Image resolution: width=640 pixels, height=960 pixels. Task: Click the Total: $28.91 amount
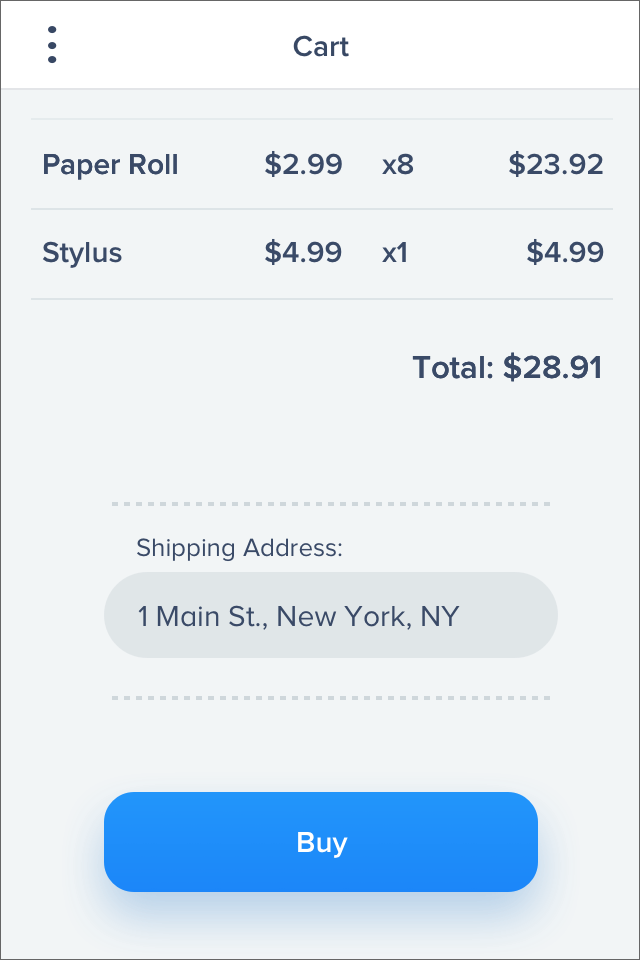click(x=553, y=367)
